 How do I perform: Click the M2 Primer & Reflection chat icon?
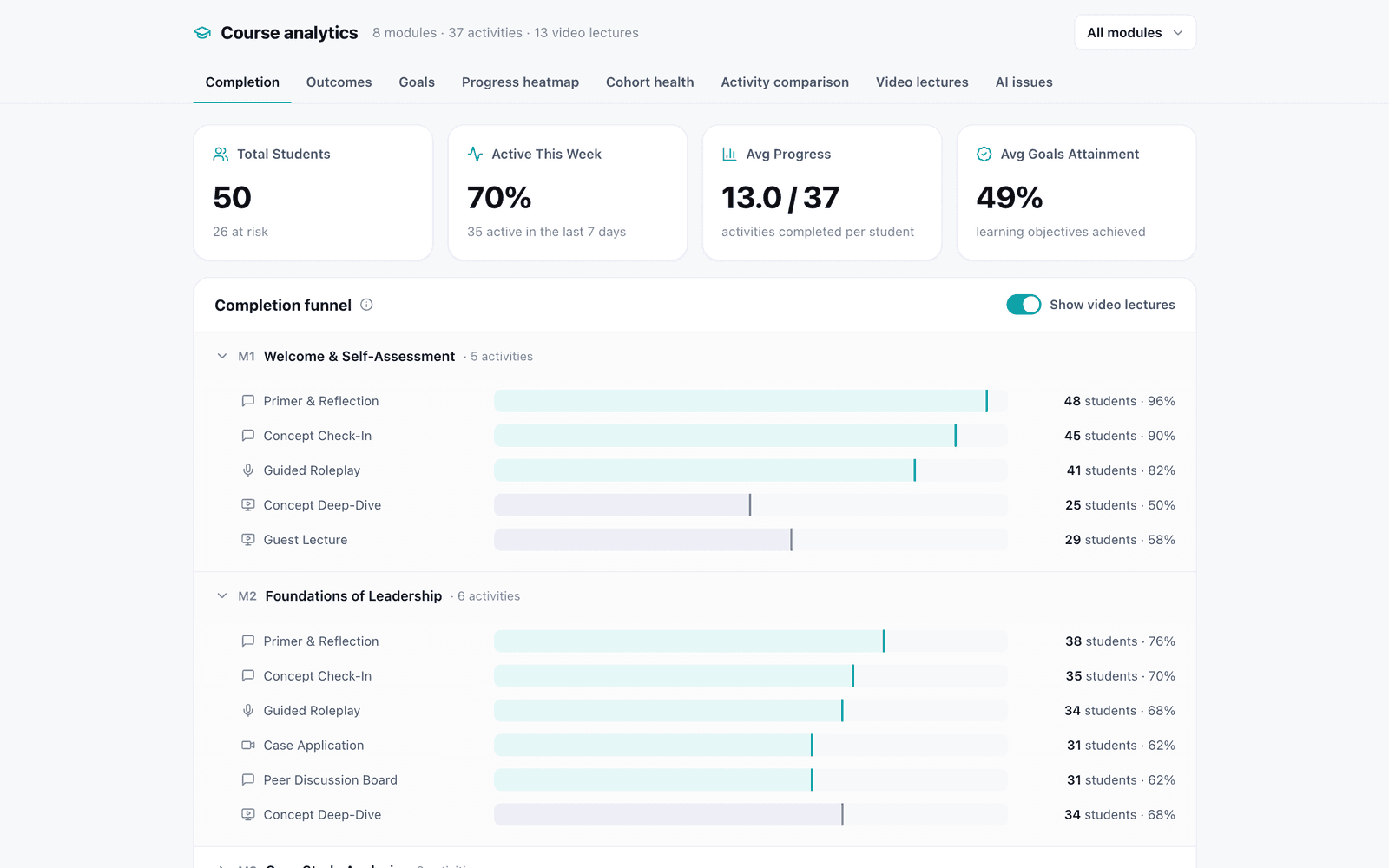[248, 641]
